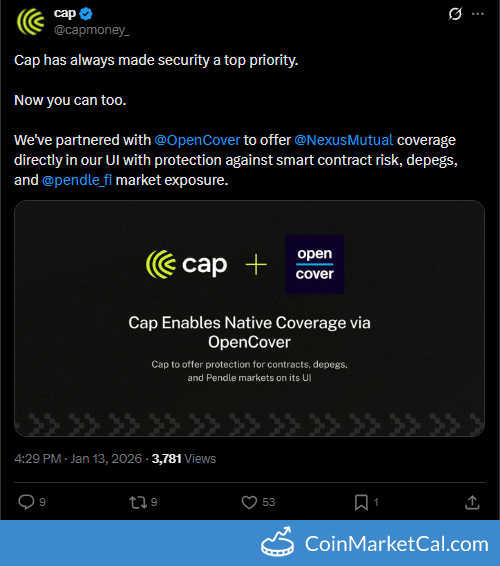
Task: Click the @capmoney_ handle
Action: click(x=92, y=30)
